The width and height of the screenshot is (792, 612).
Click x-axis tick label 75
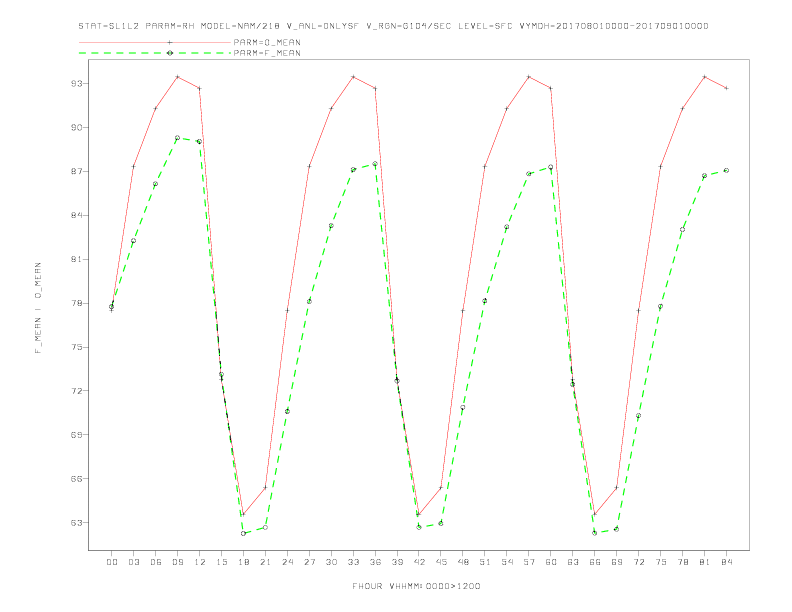(661, 562)
